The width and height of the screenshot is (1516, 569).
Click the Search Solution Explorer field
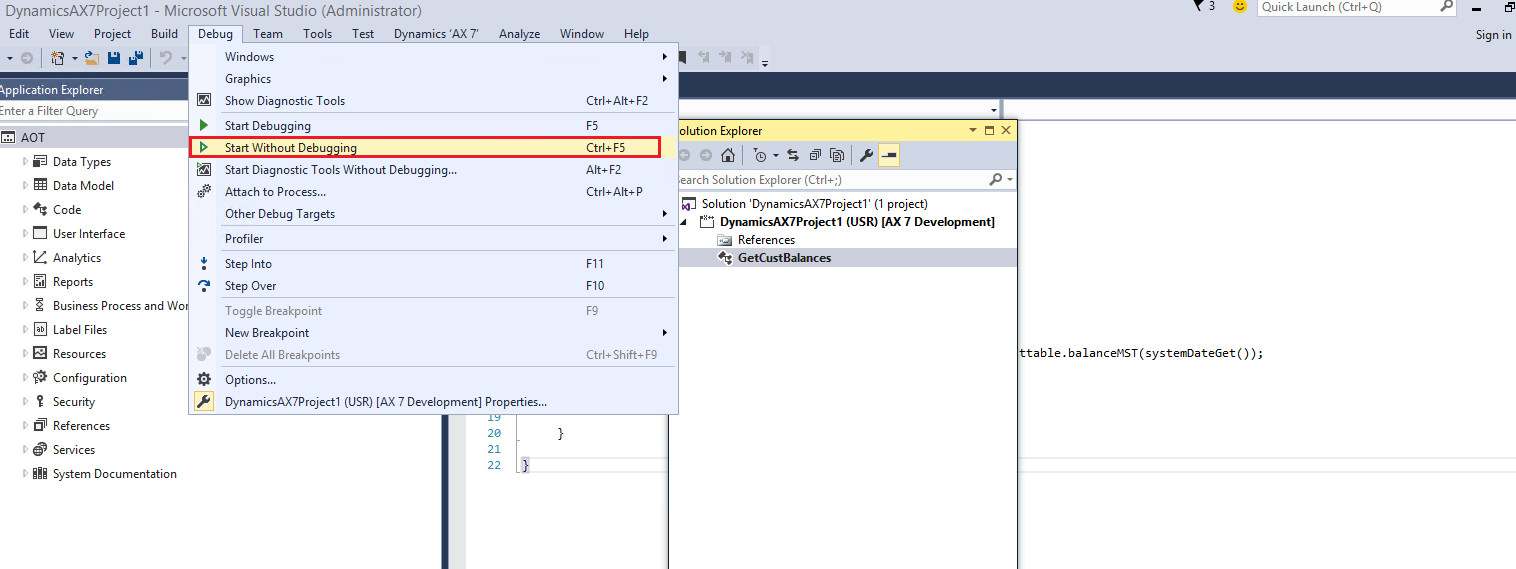coord(830,180)
